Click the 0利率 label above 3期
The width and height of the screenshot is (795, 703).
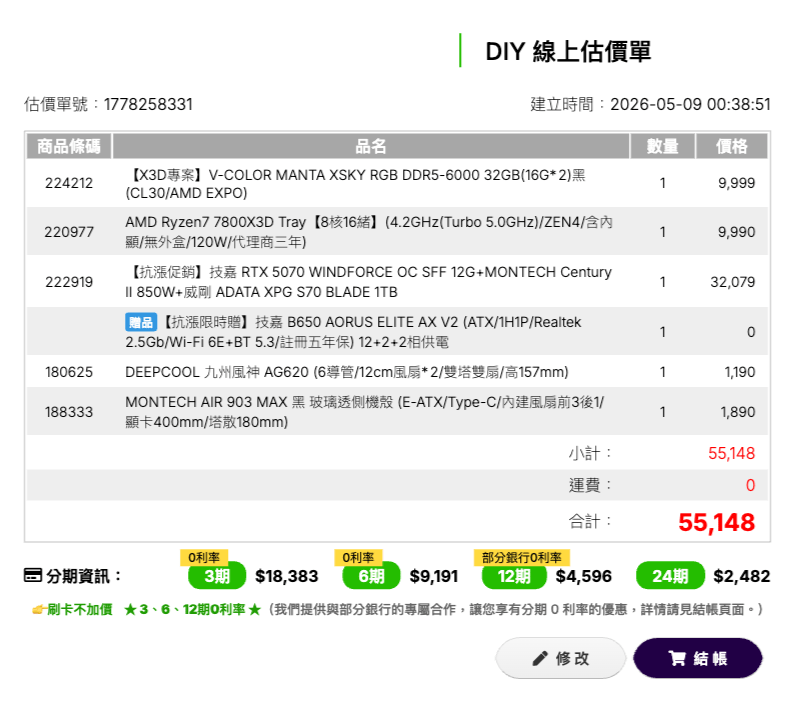pyautogui.click(x=204, y=558)
